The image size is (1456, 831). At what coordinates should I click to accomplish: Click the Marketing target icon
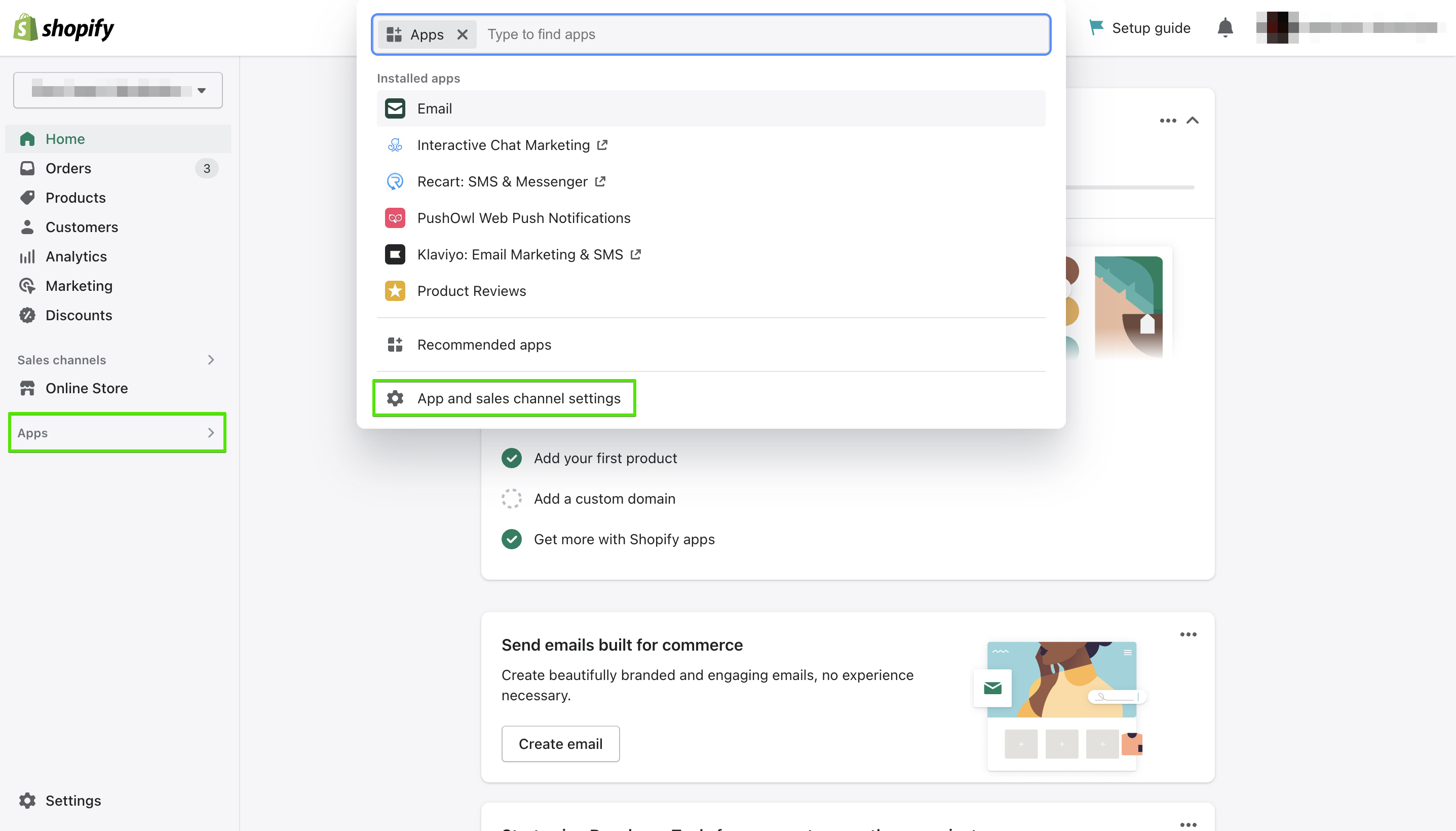click(x=27, y=286)
